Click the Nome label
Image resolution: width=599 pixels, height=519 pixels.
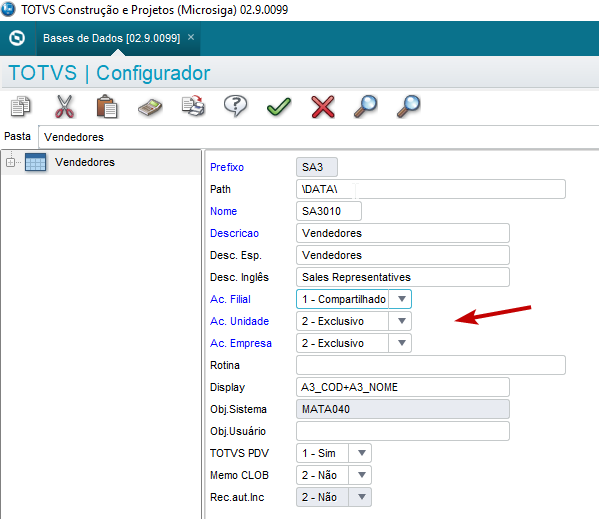click(x=223, y=211)
